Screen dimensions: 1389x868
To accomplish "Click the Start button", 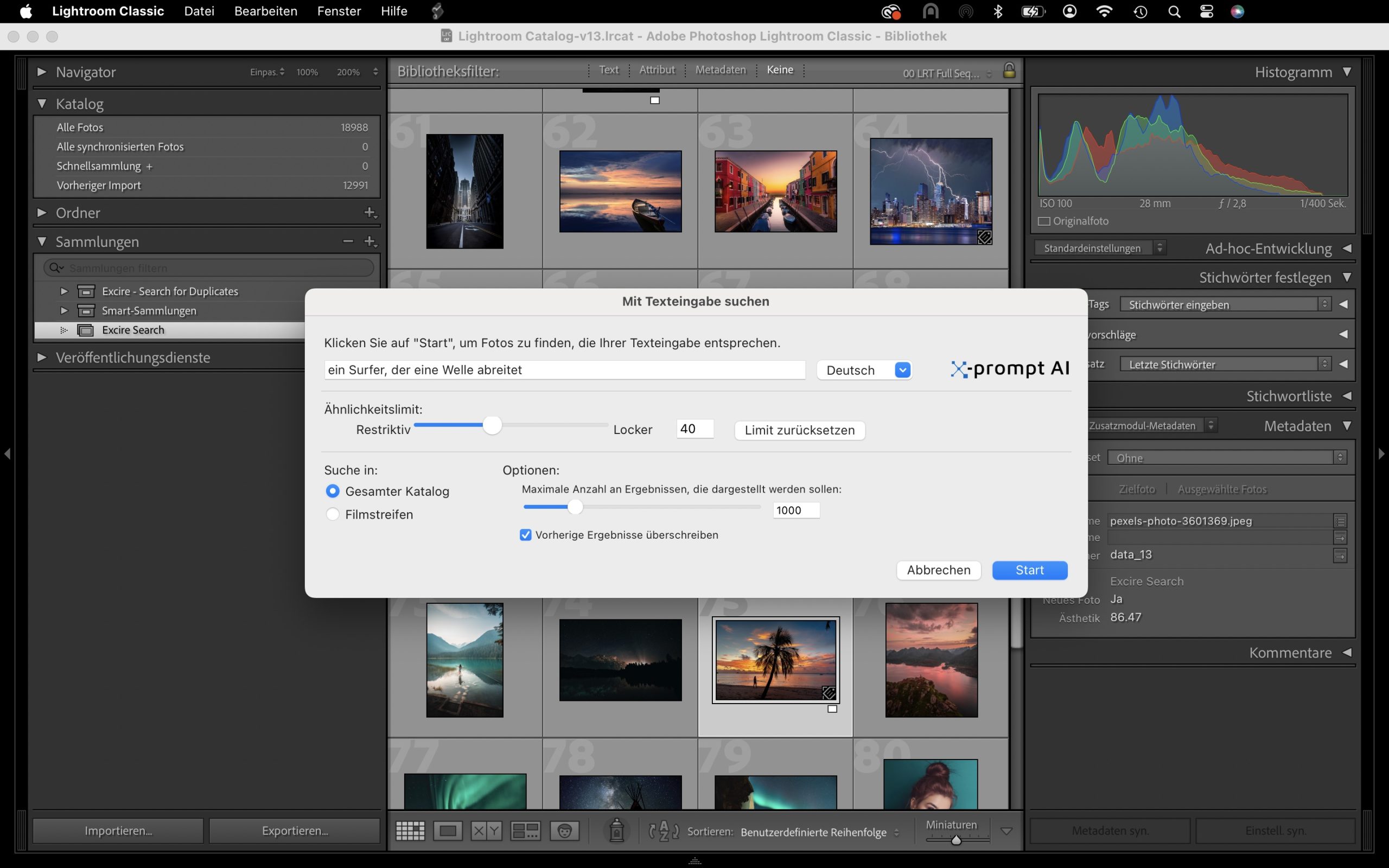I will pyautogui.click(x=1029, y=570).
